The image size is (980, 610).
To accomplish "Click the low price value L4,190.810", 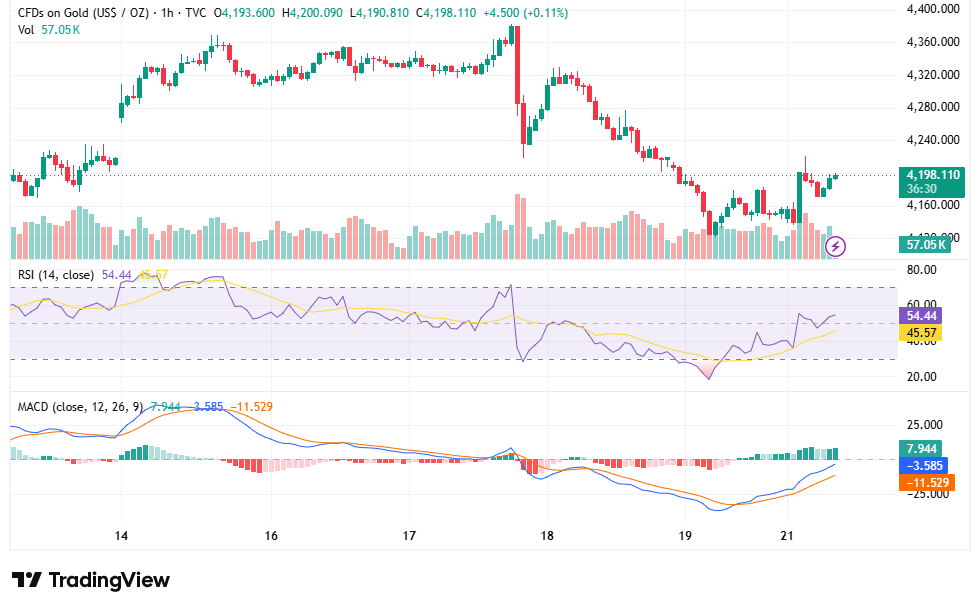I will tap(379, 12).
